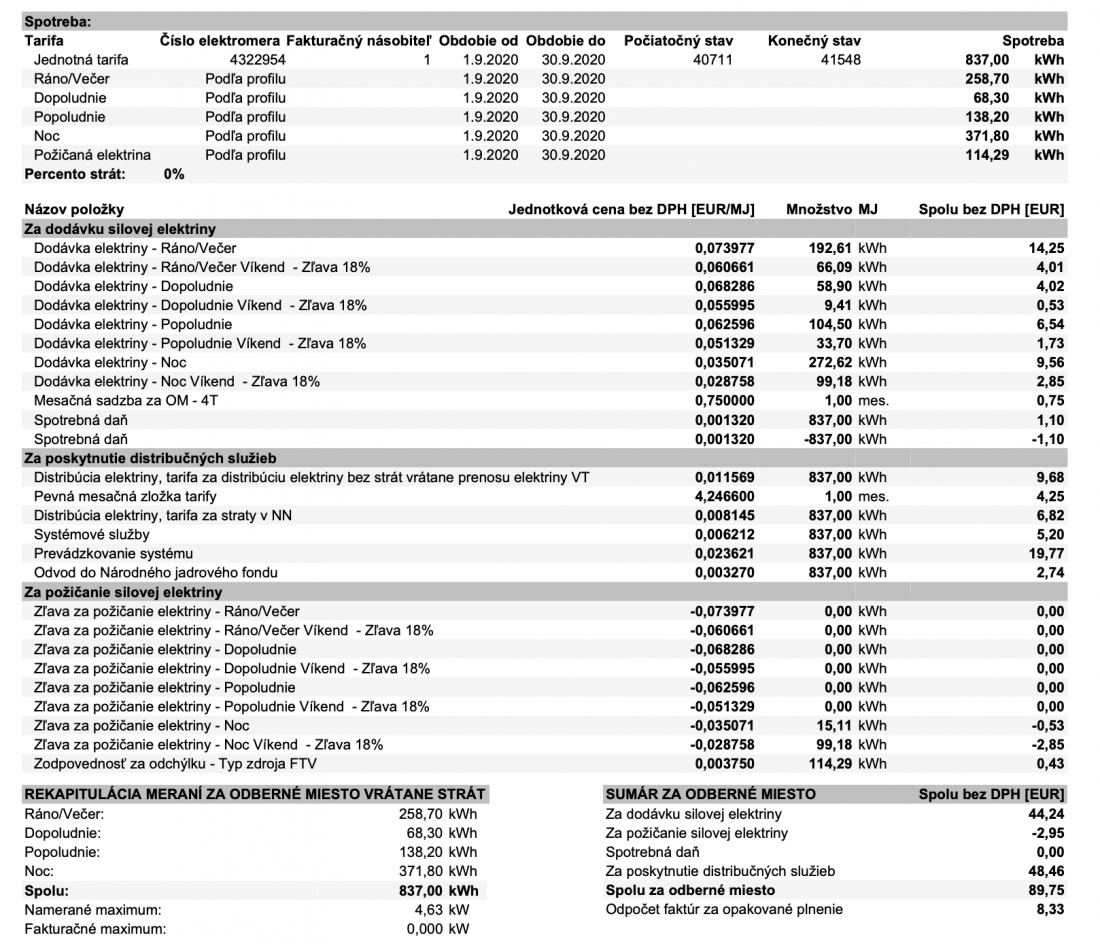Screen dimensions: 1100x944
Task: Click the "Za dodávku silovej elektriny" section heading
Action: click(x=119, y=229)
